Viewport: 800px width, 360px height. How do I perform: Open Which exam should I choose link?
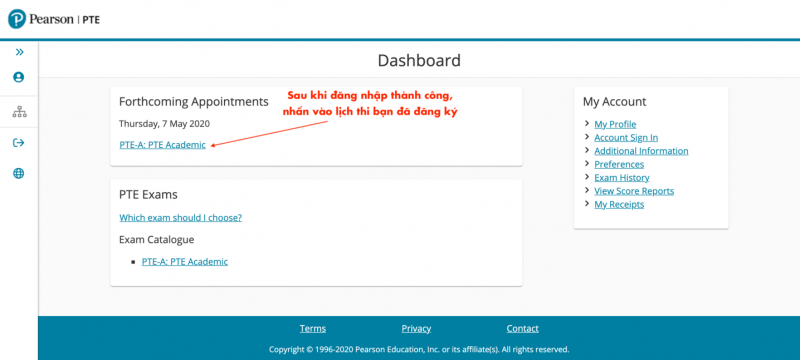181,218
